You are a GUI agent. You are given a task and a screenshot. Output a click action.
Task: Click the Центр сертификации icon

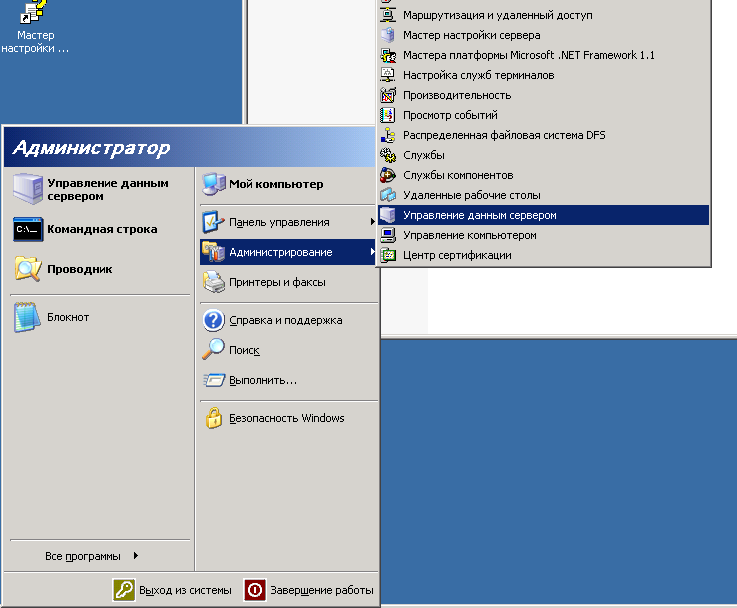point(388,255)
